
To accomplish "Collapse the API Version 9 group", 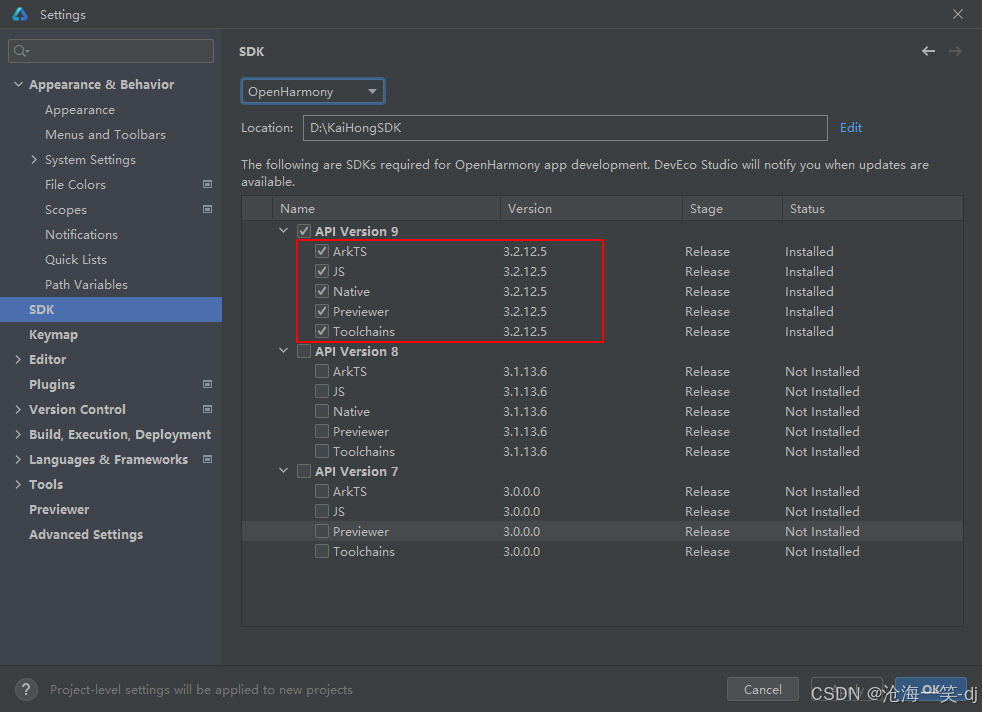I will (284, 231).
